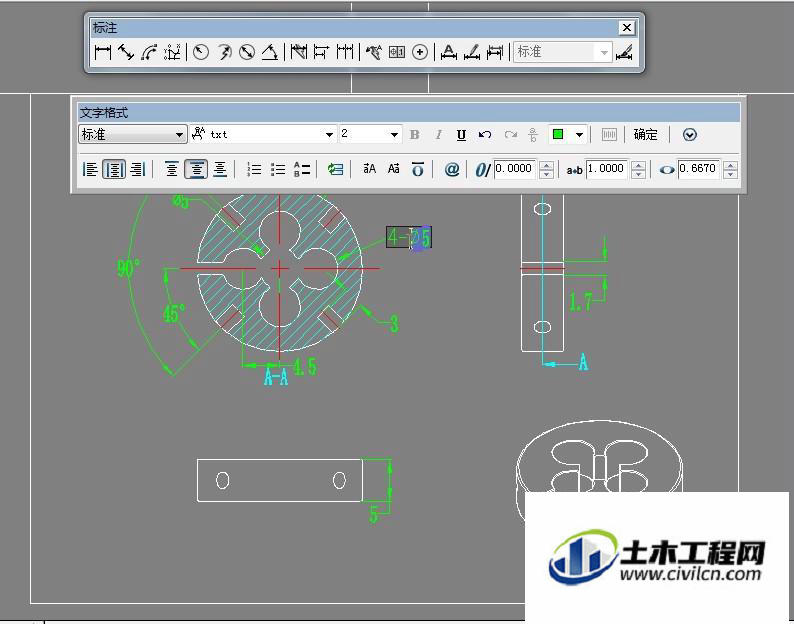Set vertical justification to middle
This screenshot has height=624, width=794.
click(196, 169)
